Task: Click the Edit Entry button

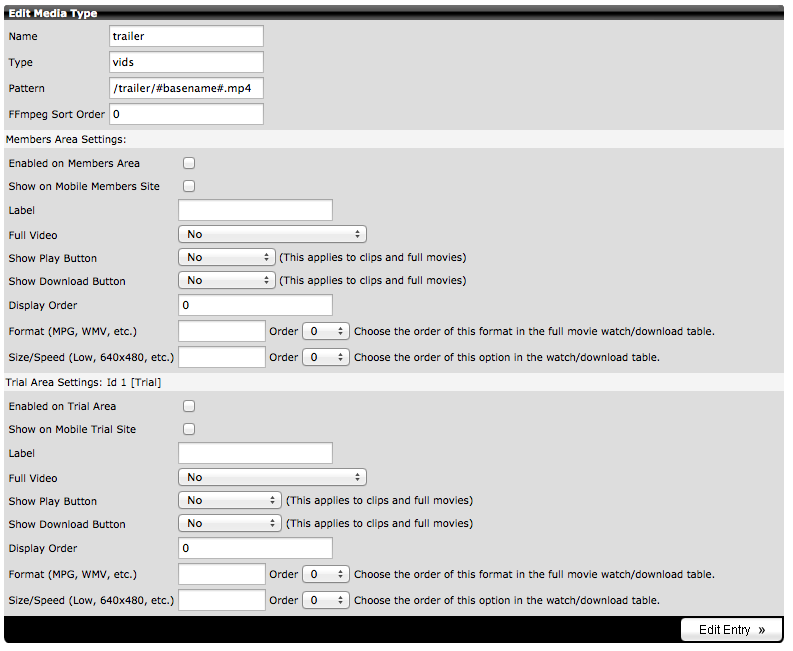Action: click(731, 630)
